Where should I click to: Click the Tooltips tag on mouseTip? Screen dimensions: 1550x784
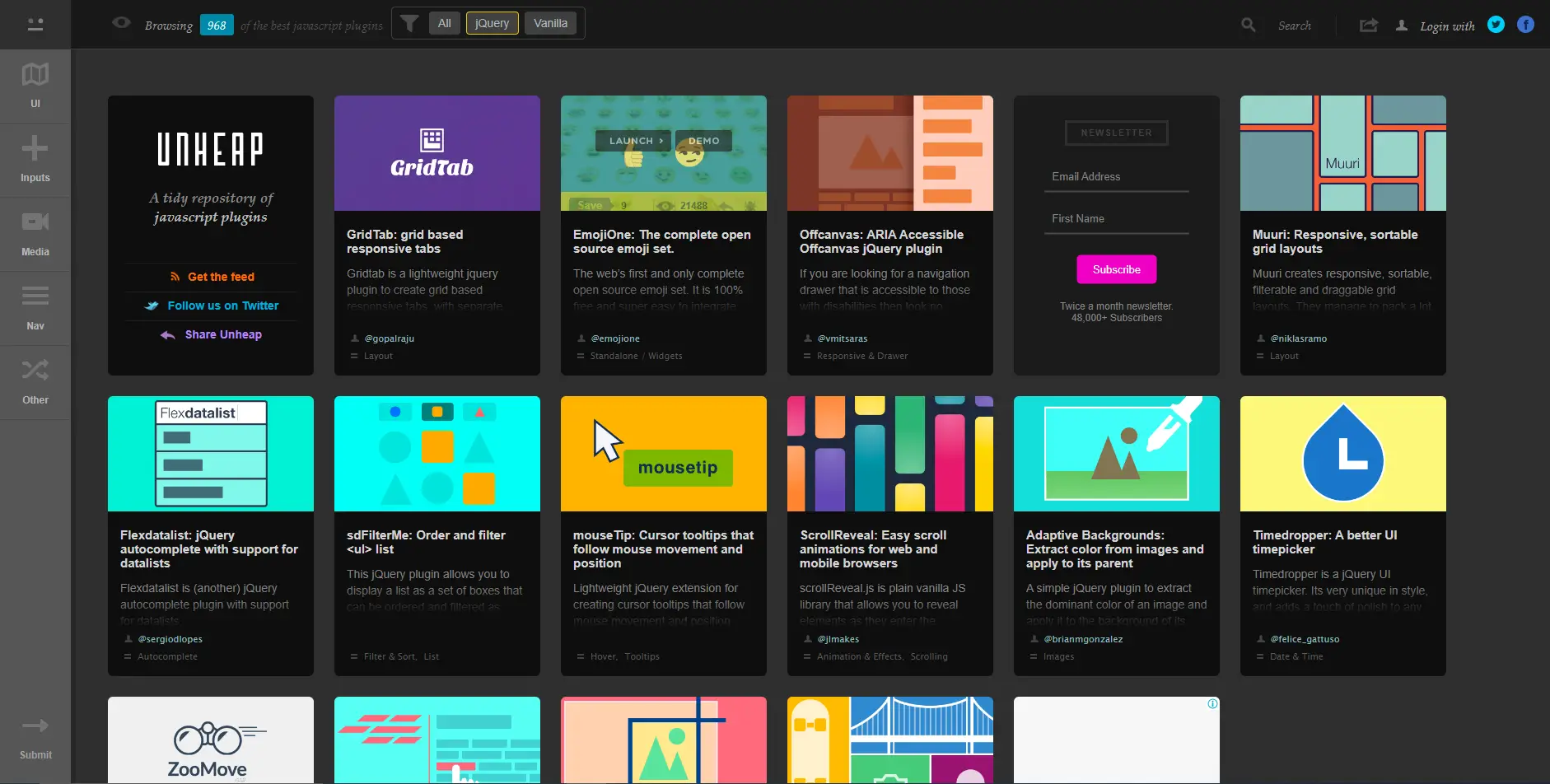coord(642,656)
